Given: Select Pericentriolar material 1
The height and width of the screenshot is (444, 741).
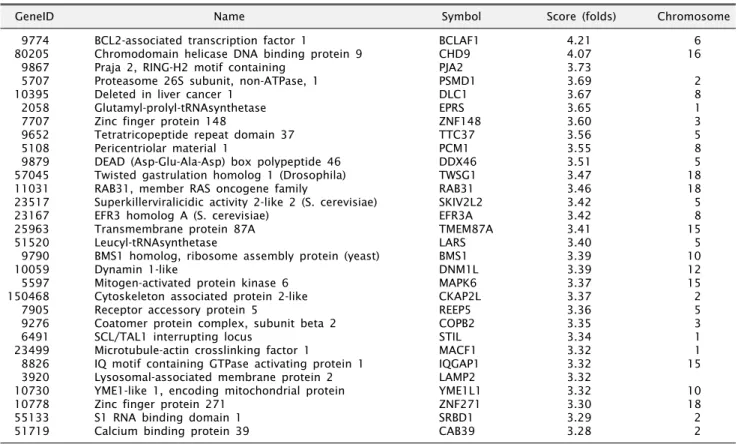Looking at the screenshot, I should [161, 148].
